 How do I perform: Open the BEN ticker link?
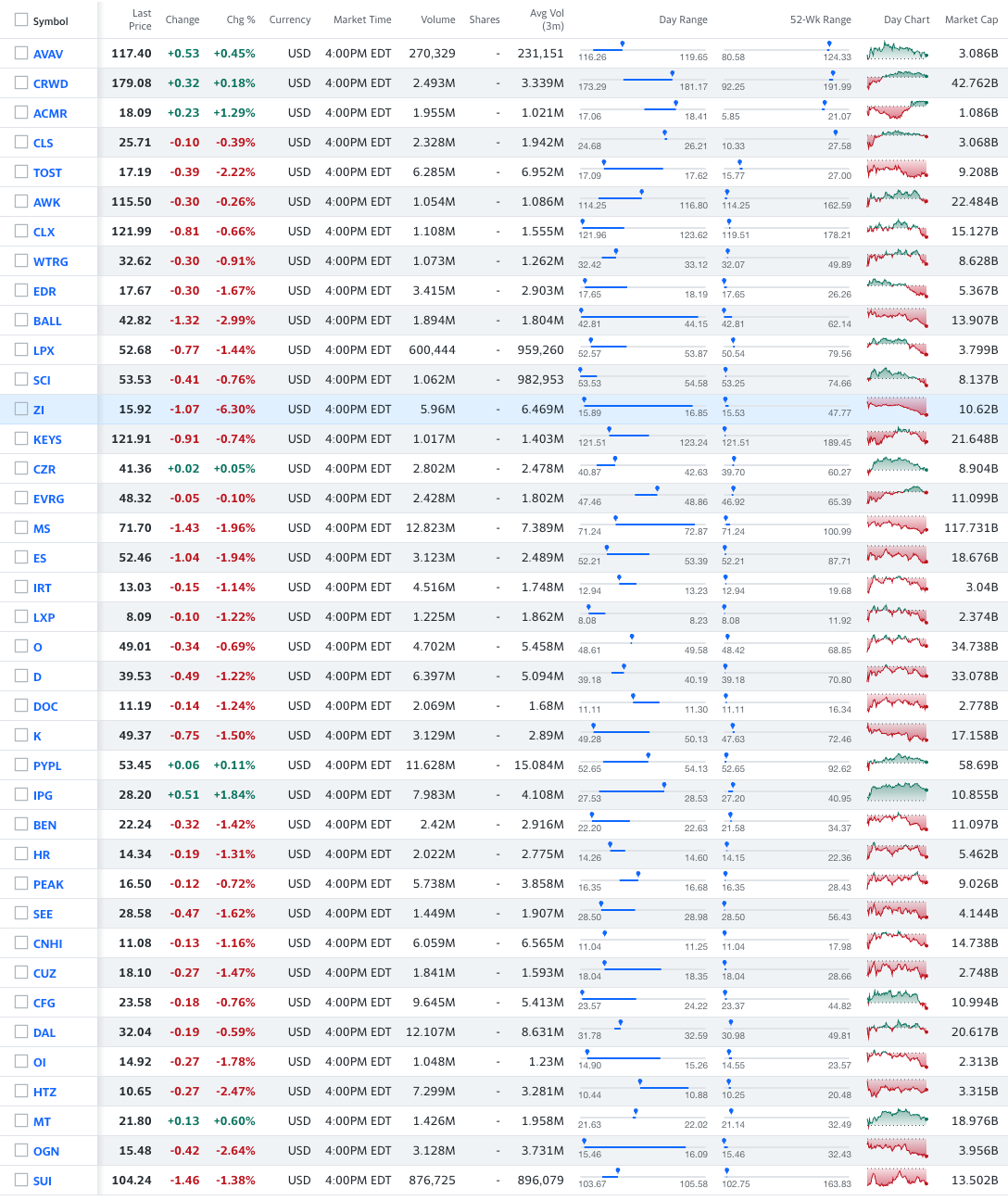(44, 826)
